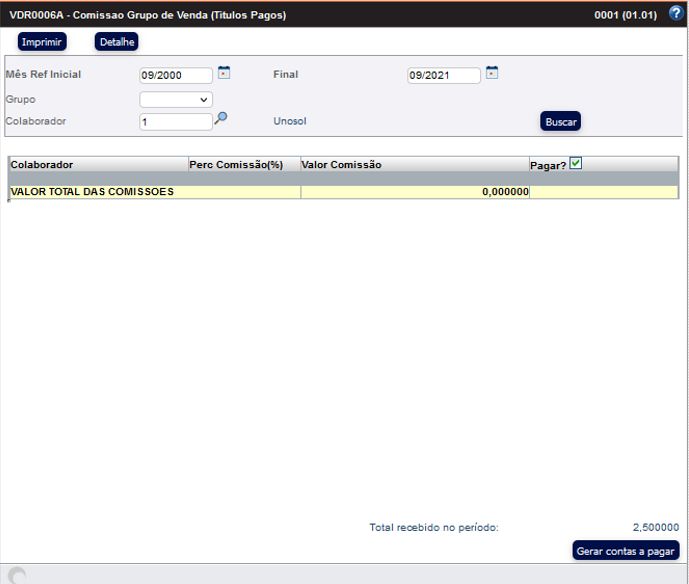Run the search with Buscar
Viewport: 689px width, 584px height.
point(560,121)
